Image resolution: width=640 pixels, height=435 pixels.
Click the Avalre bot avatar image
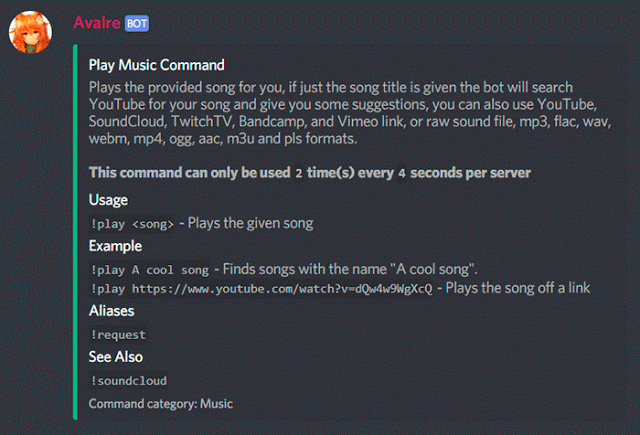click(x=30, y=32)
